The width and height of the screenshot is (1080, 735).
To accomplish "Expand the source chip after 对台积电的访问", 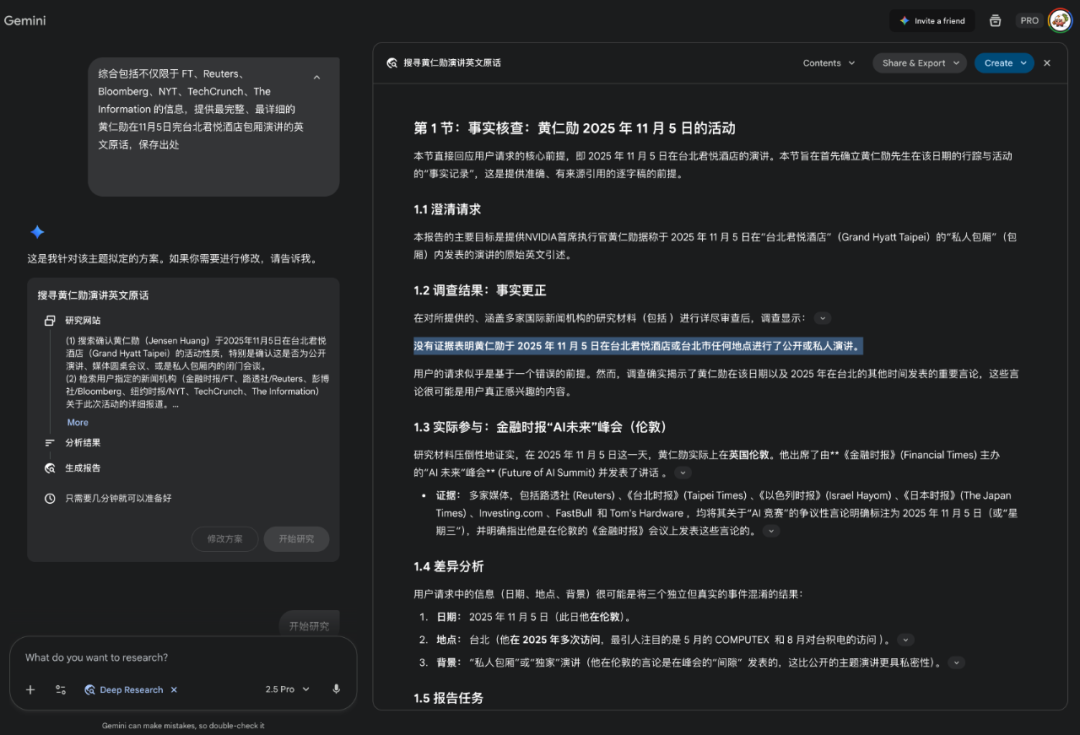I will click(x=906, y=640).
